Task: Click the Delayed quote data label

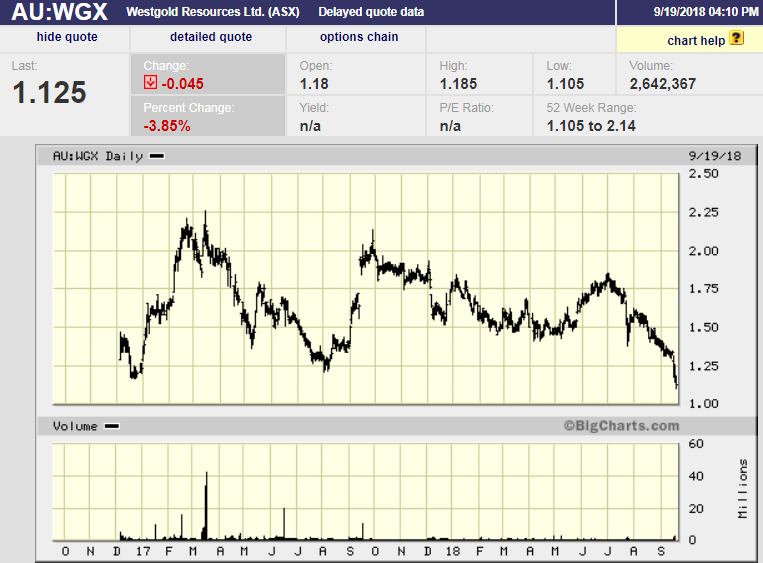Action: tap(371, 12)
